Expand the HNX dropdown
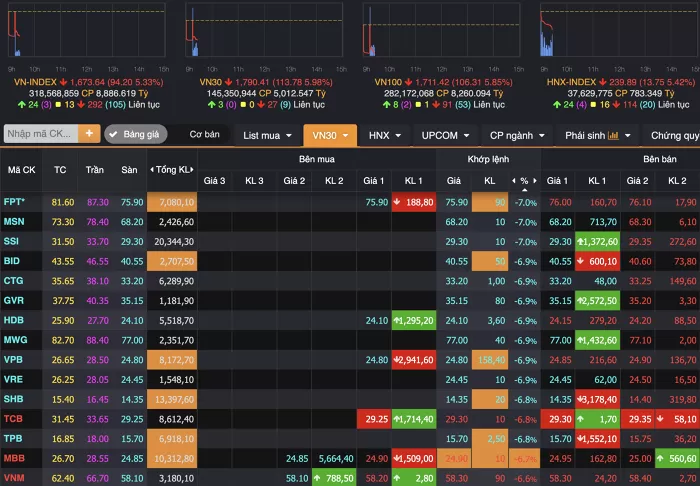This screenshot has height=486, width=700. click(x=385, y=134)
